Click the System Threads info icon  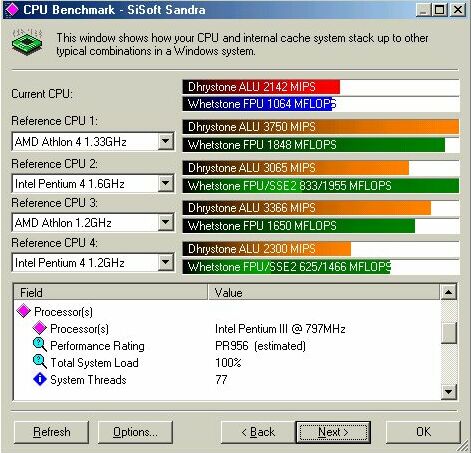40,379
